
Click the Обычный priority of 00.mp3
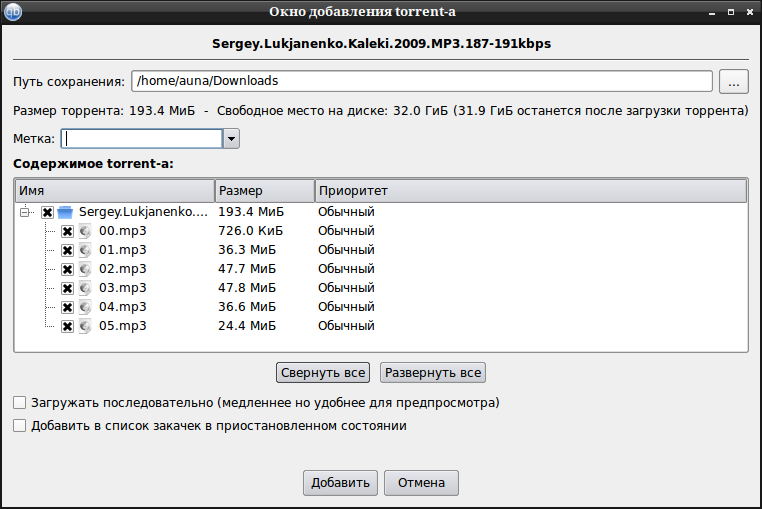[x=346, y=231]
